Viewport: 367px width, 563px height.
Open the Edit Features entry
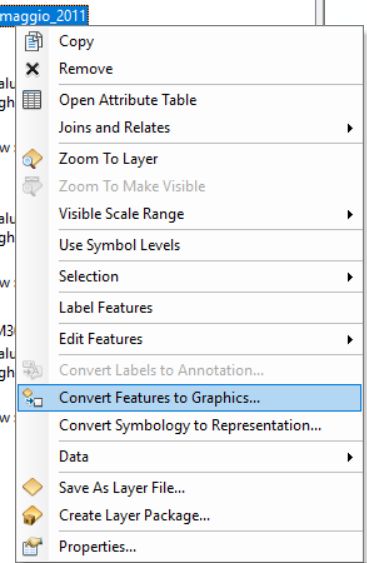pos(190,339)
